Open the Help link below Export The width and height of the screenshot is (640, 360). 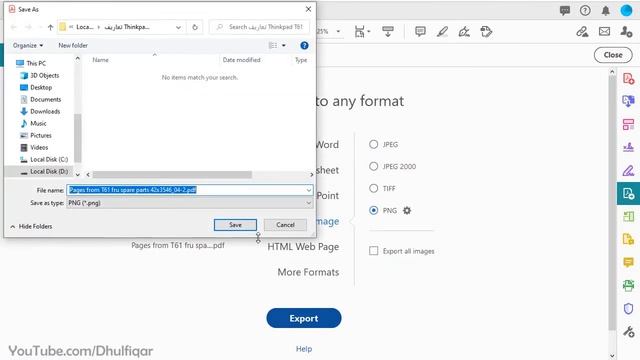point(304,349)
